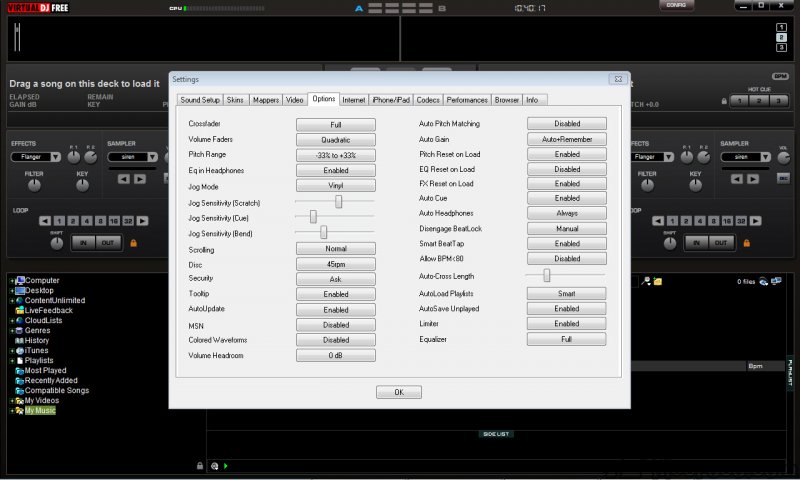This screenshot has width=800, height=480.
Task: Change the Equalizer Full setting
Action: [x=567, y=339]
